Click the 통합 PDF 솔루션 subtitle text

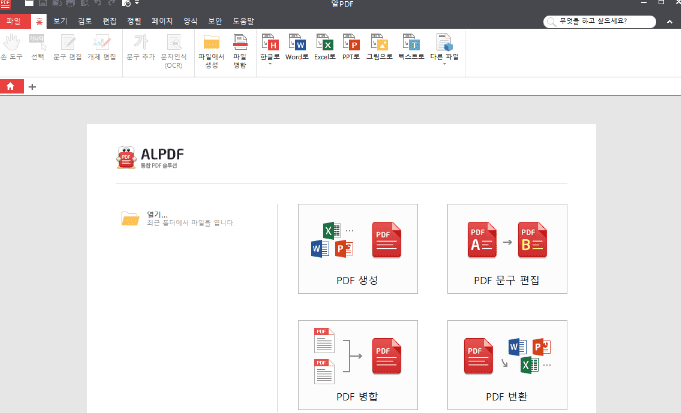pyautogui.click(x=159, y=166)
